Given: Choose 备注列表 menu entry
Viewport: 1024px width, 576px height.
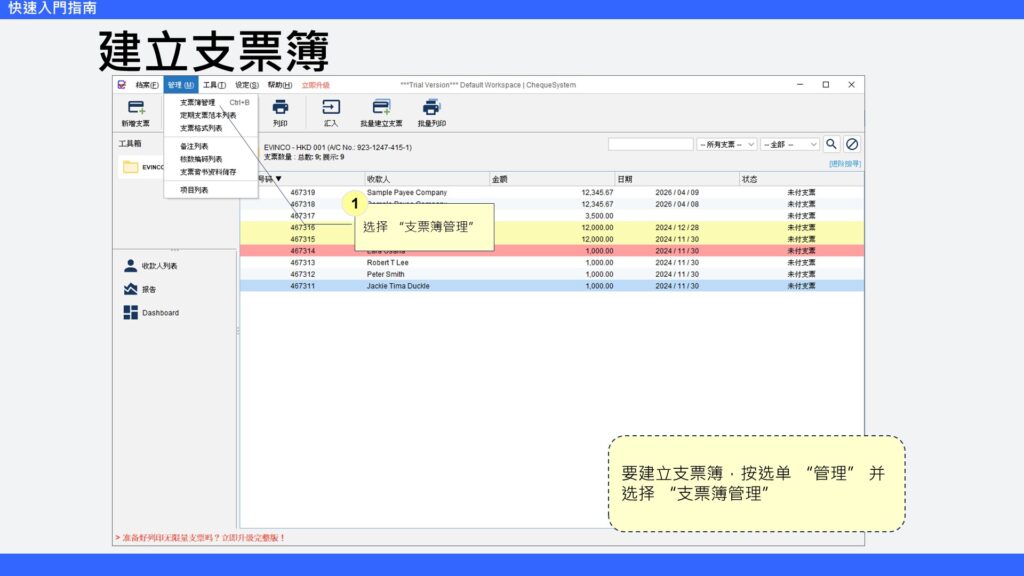Looking at the screenshot, I should (211, 146).
